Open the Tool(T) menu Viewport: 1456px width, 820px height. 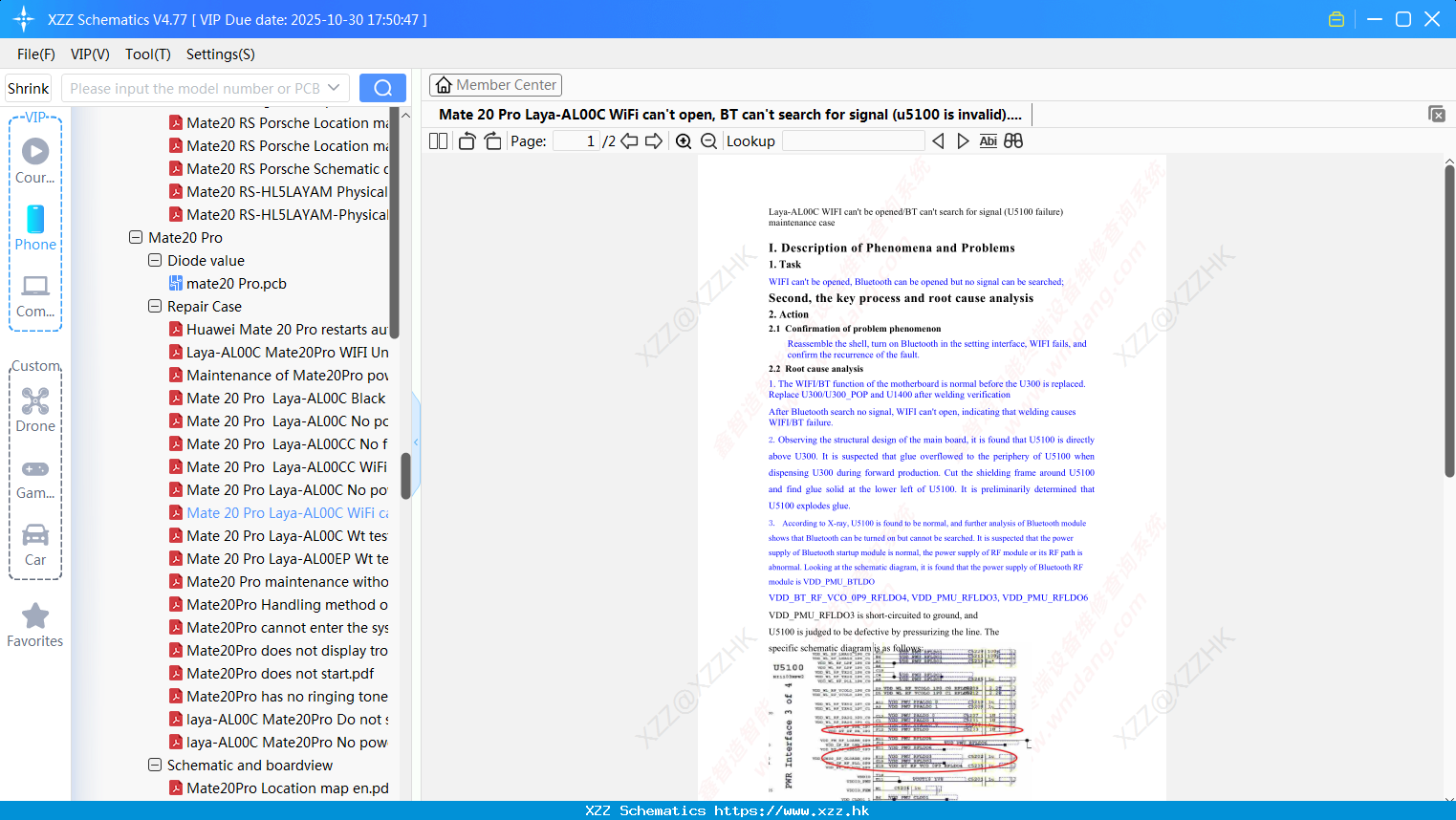tap(148, 54)
